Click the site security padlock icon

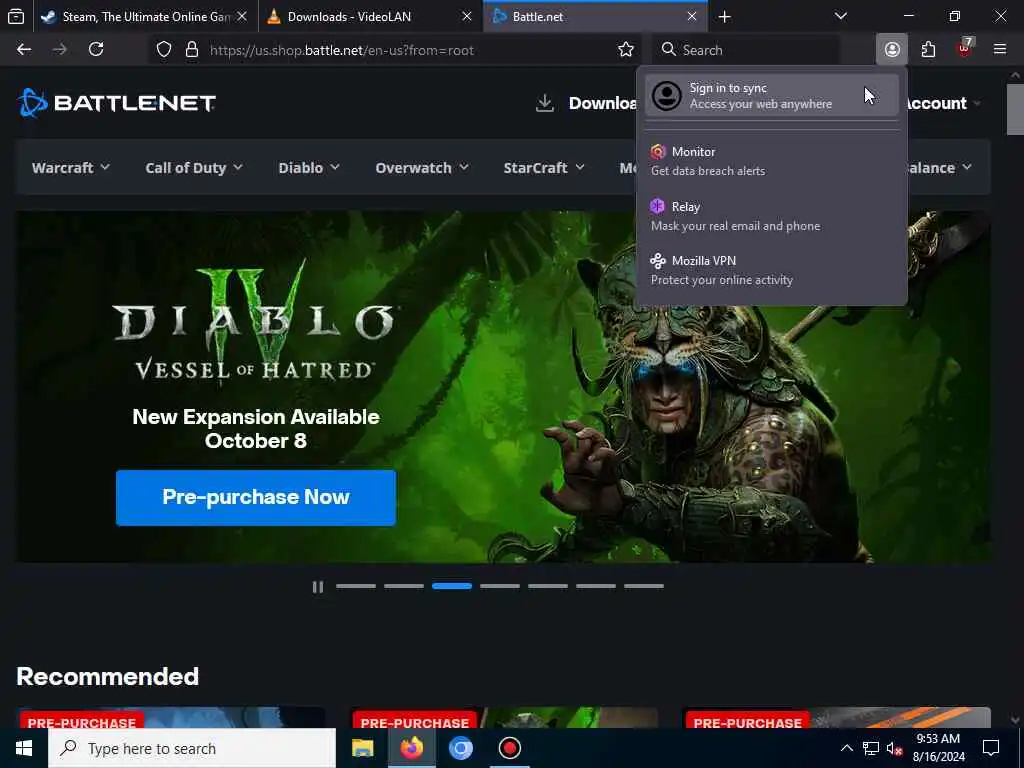191,50
